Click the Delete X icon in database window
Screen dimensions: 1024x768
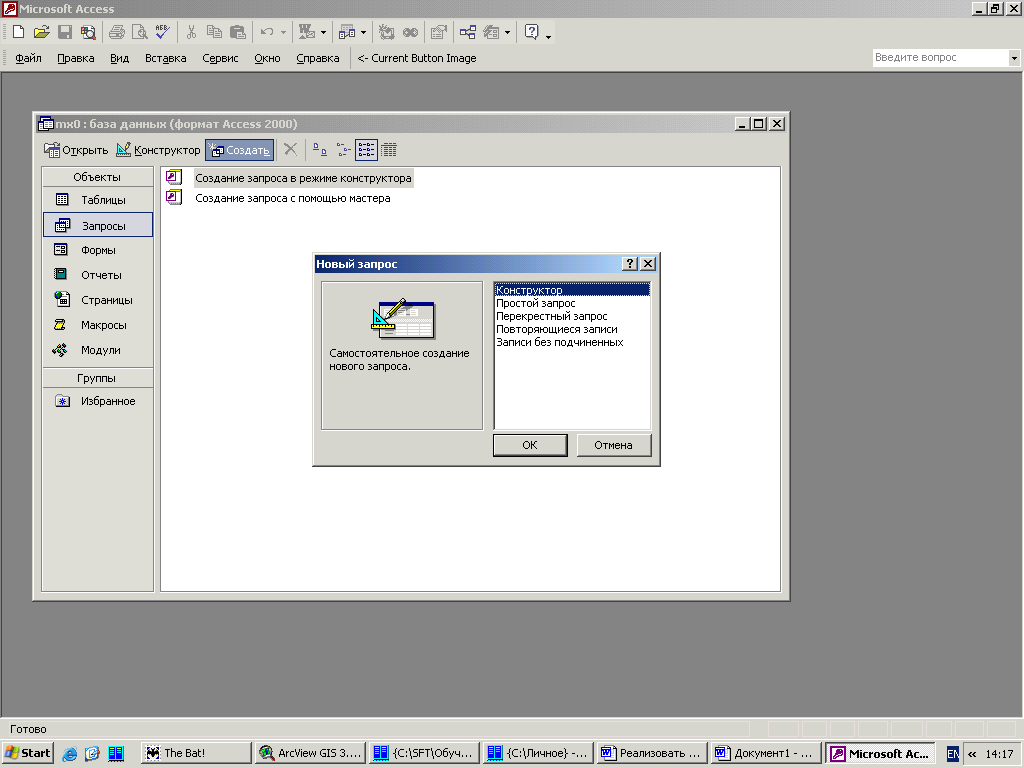291,150
